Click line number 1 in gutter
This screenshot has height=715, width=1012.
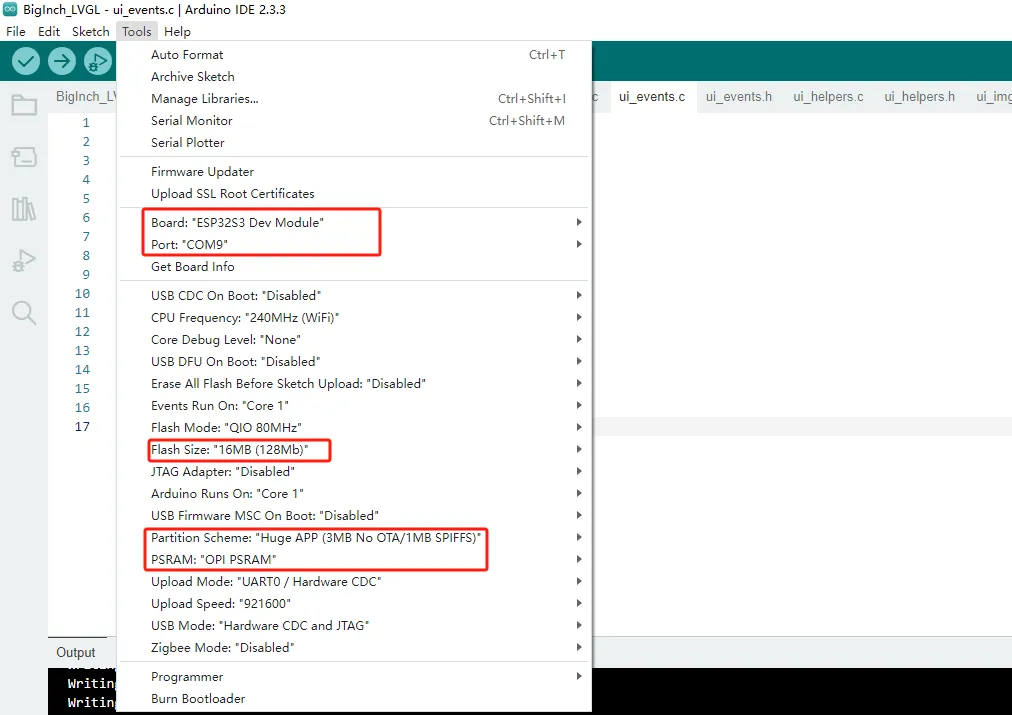86,123
